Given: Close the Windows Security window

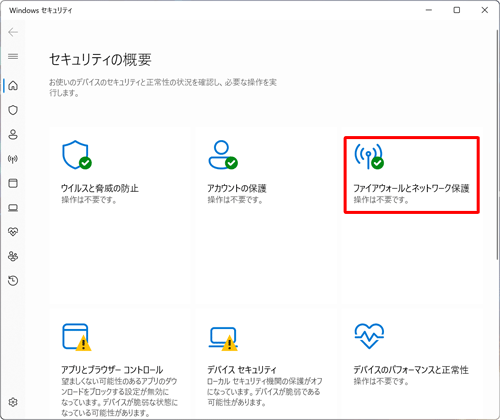Looking at the screenshot, I should (485, 10).
